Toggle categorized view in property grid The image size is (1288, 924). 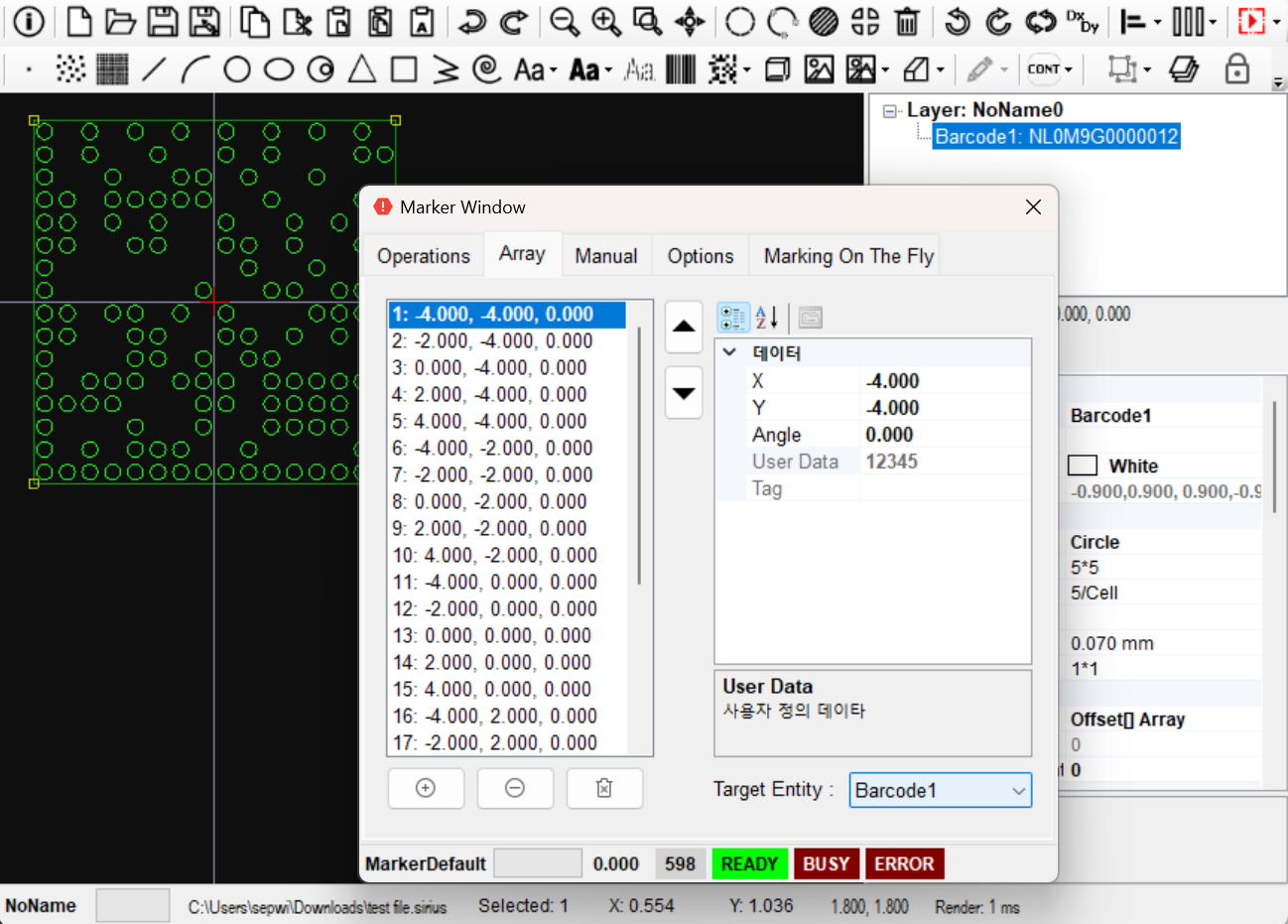(733, 318)
